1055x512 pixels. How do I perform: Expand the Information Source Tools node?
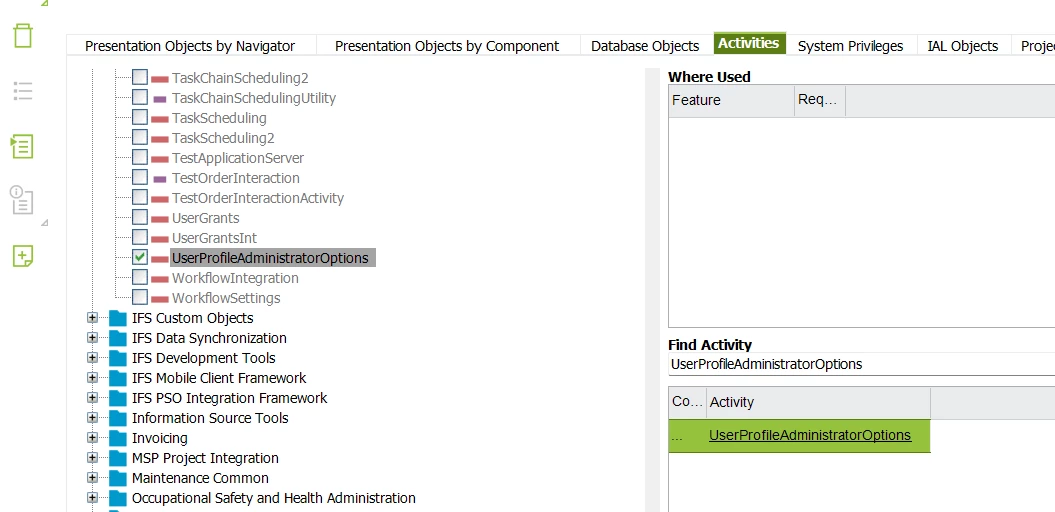(93, 418)
